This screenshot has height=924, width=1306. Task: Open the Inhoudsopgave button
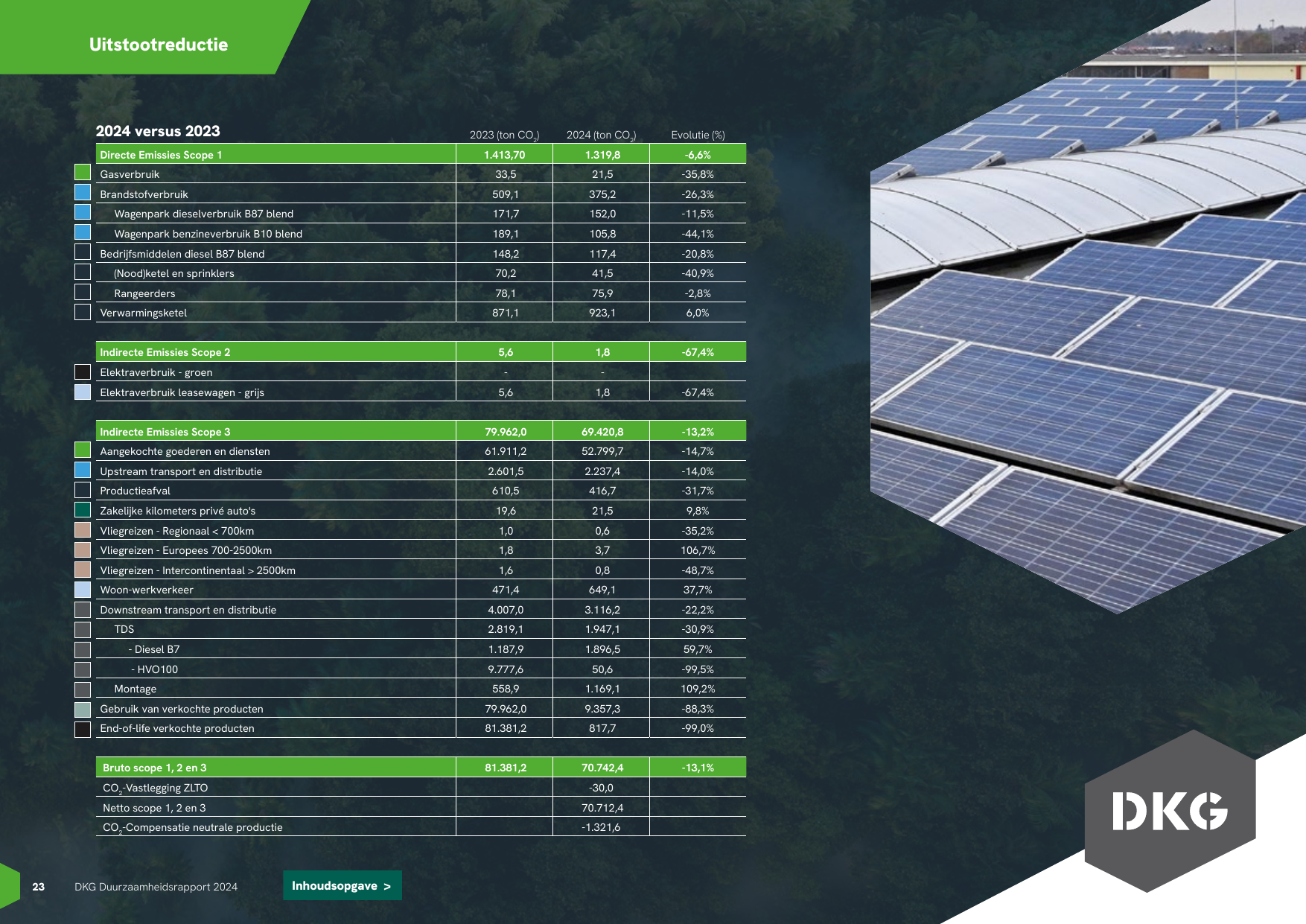coord(343,885)
